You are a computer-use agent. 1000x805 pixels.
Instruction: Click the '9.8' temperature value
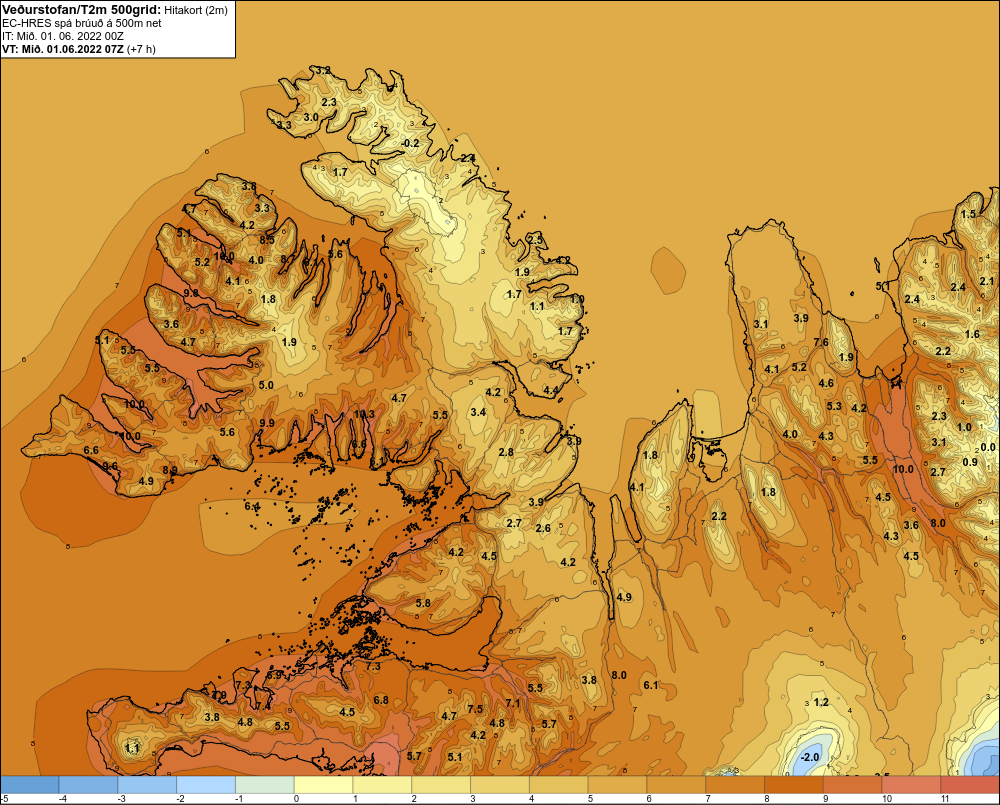pyautogui.click(x=191, y=293)
